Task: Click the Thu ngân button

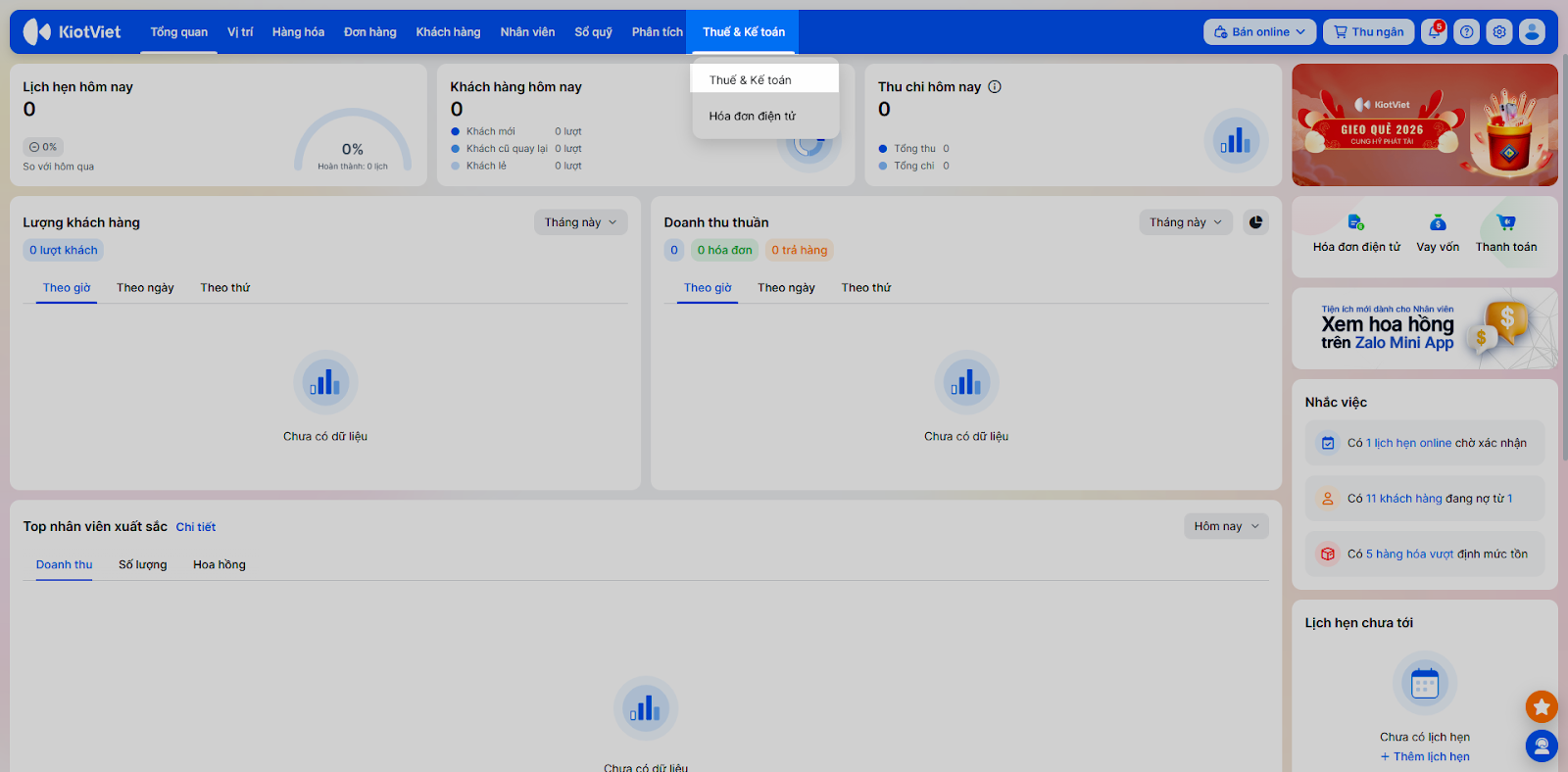Action: coord(1369,32)
